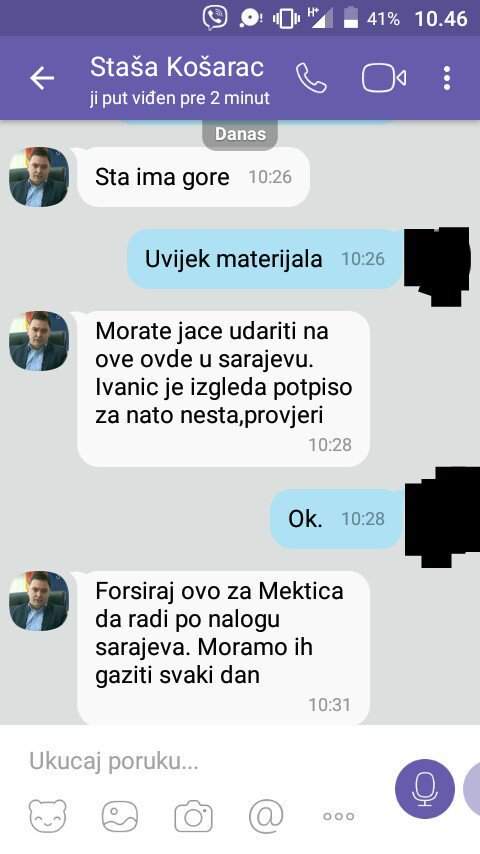Select the 'Ok.' message bubble
This screenshot has width=480, height=854.
pyautogui.click(x=336, y=518)
